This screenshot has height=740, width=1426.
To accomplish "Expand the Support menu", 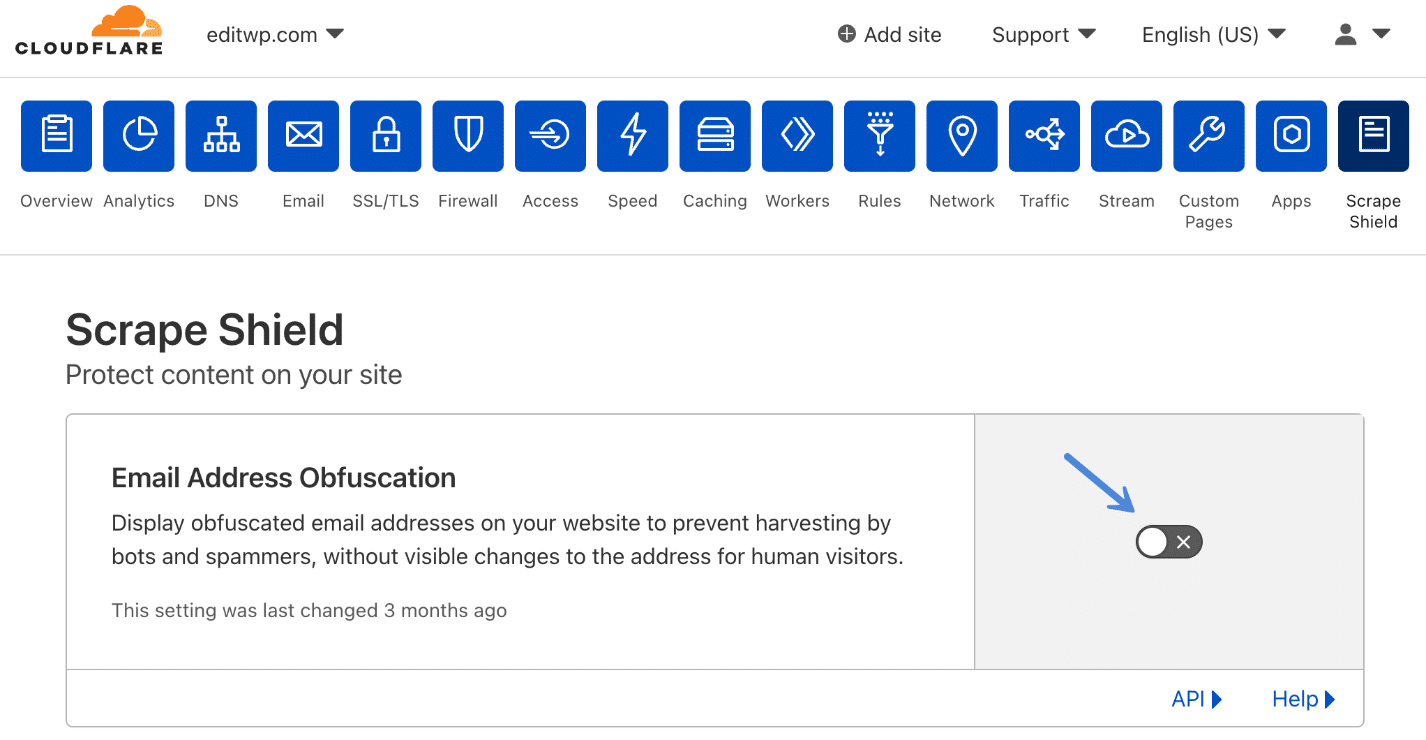I will click(x=1043, y=34).
